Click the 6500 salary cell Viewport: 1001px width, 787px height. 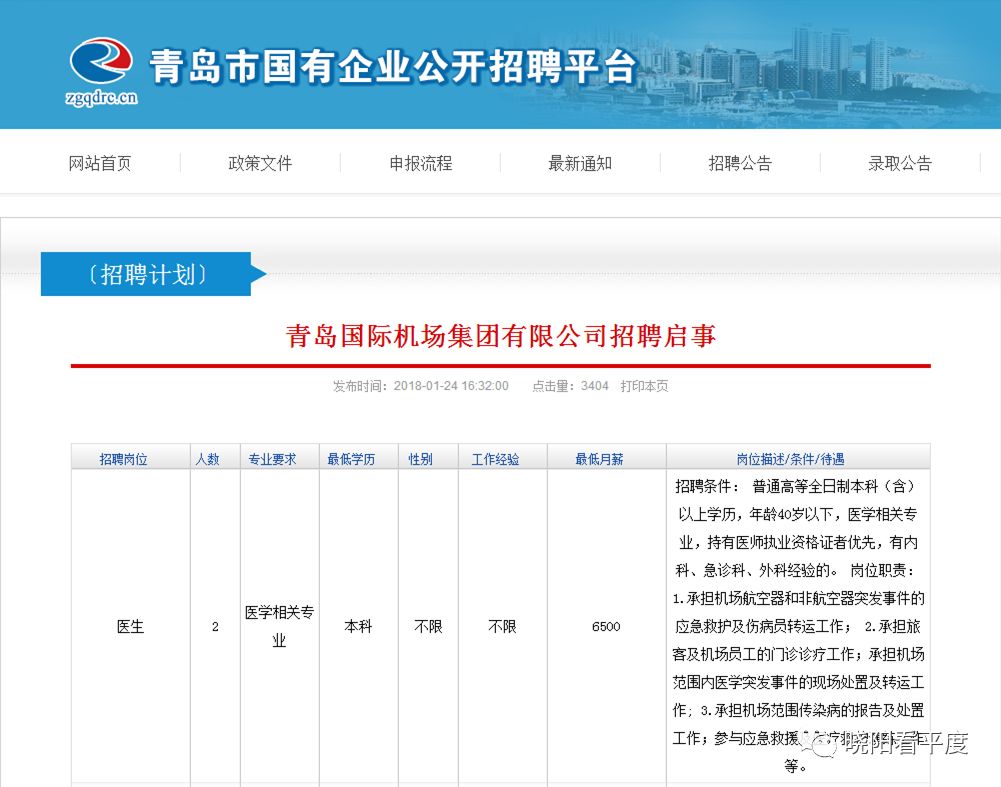(x=606, y=627)
